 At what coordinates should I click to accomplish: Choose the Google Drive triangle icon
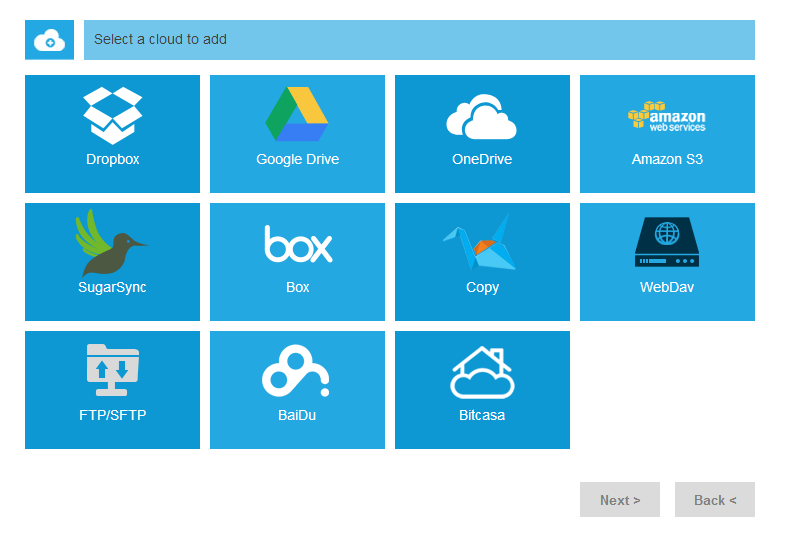click(x=297, y=114)
